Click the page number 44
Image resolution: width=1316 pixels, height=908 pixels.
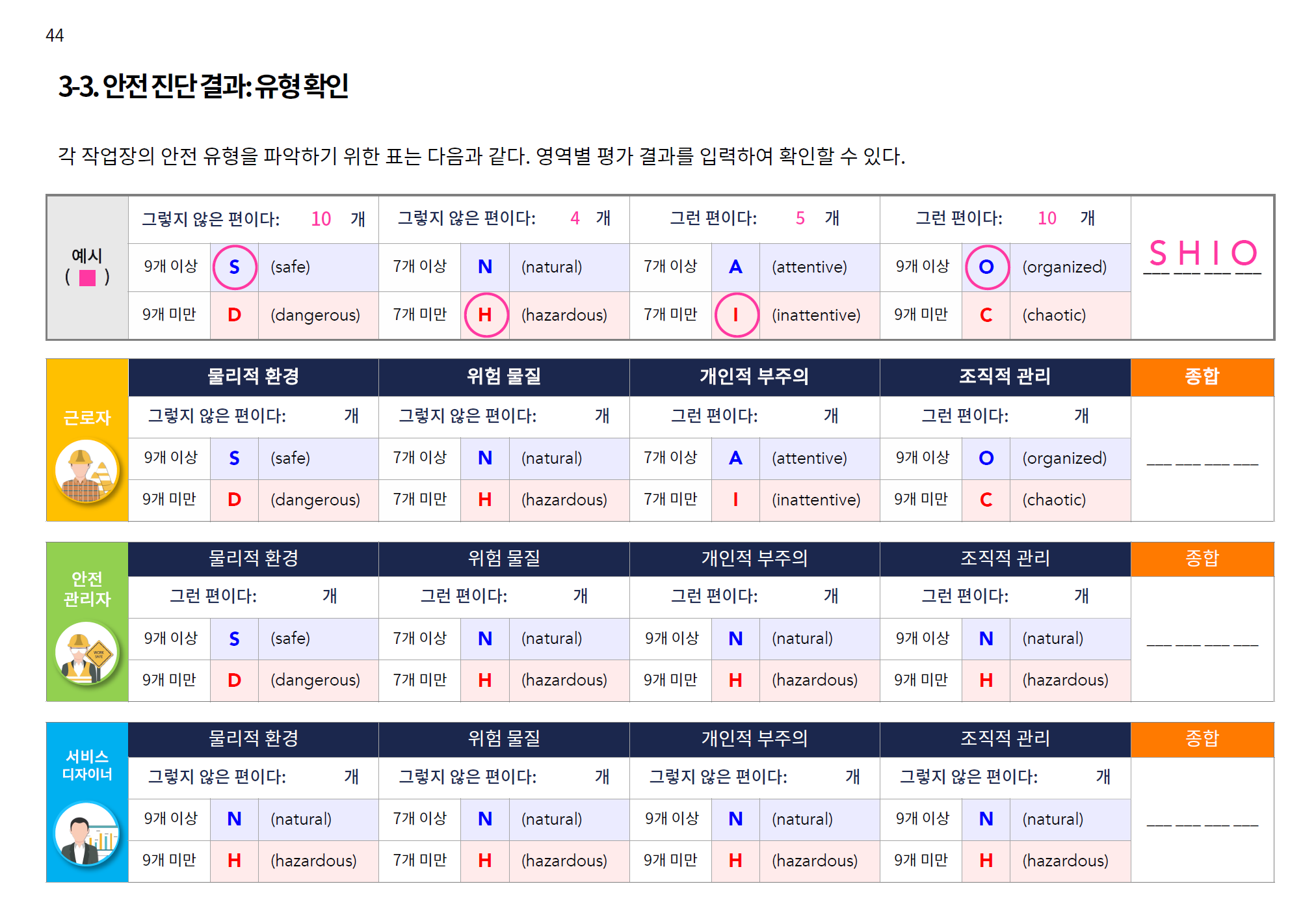55,35
